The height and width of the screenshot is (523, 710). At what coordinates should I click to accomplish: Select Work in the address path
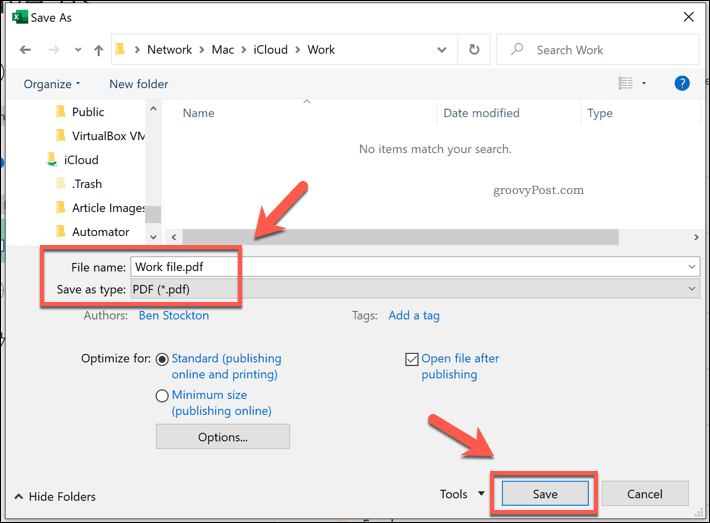(321, 49)
